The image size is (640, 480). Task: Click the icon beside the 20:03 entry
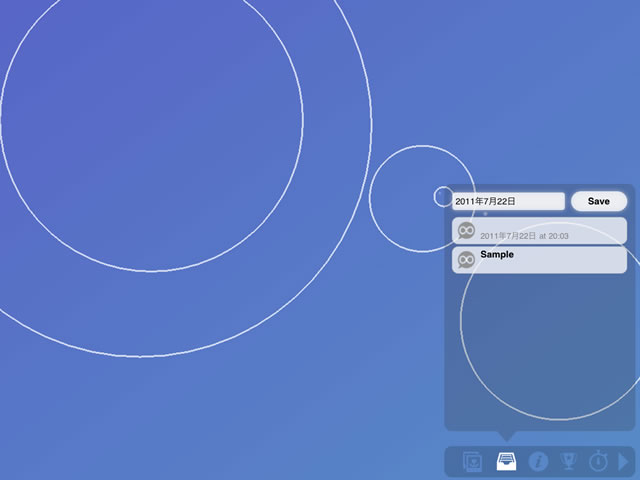tap(466, 231)
